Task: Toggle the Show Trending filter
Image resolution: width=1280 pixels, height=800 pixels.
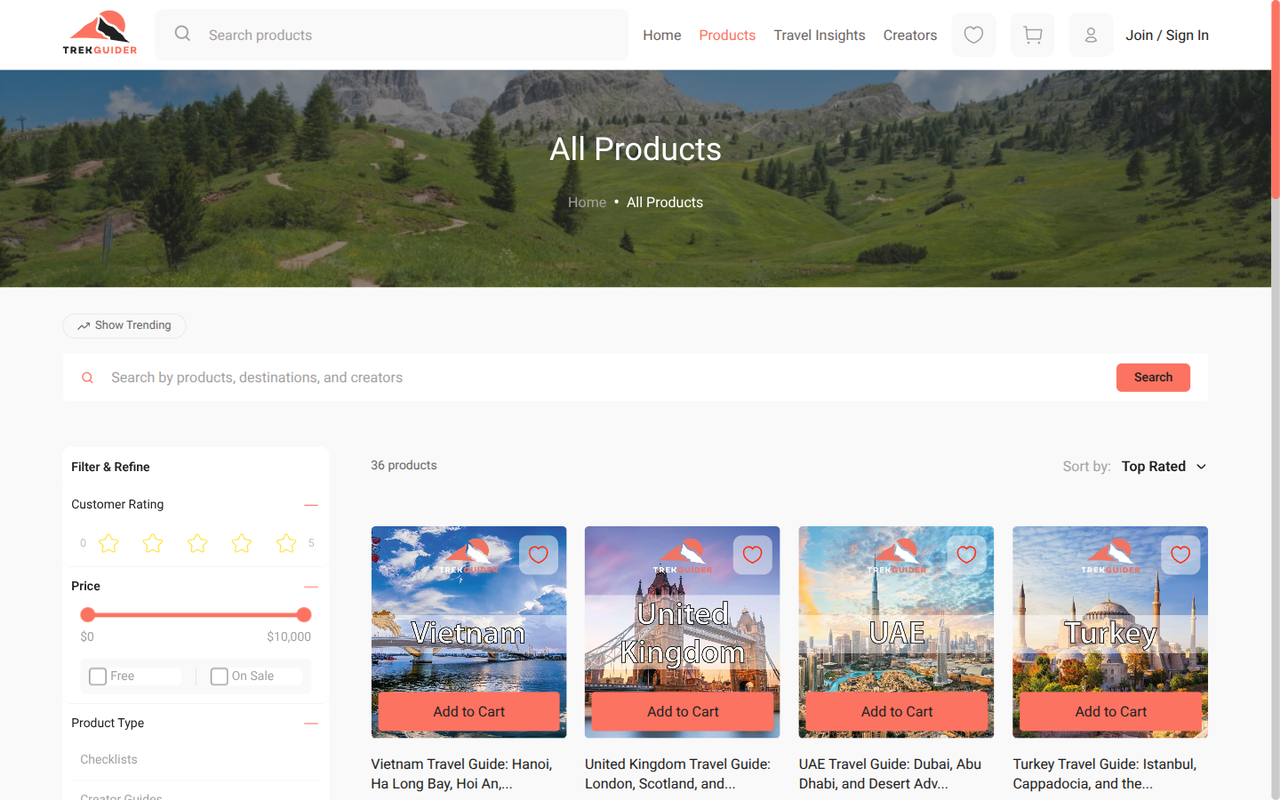Action: [x=124, y=326]
